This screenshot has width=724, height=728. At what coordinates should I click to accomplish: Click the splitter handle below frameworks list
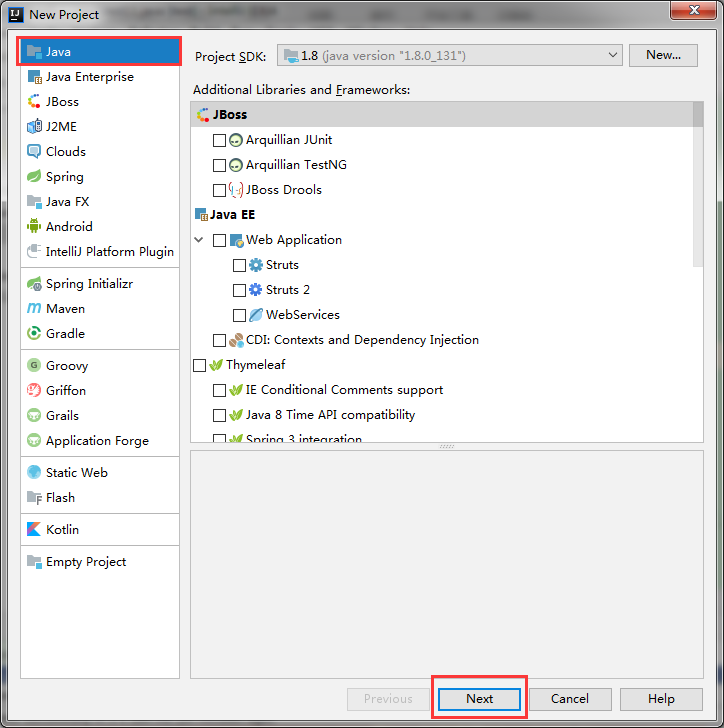pos(447,446)
